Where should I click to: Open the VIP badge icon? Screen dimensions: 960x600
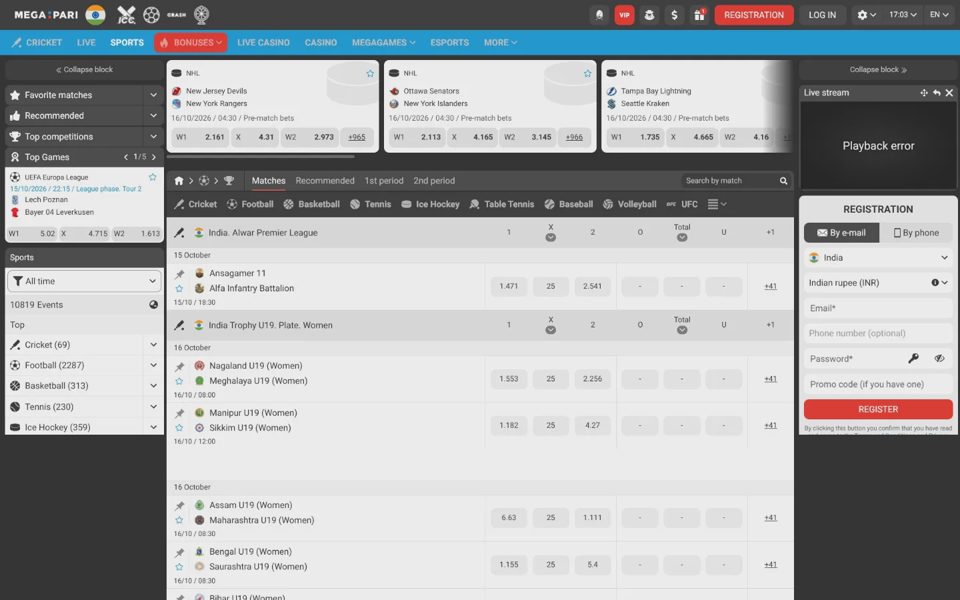(x=624, y=15)
